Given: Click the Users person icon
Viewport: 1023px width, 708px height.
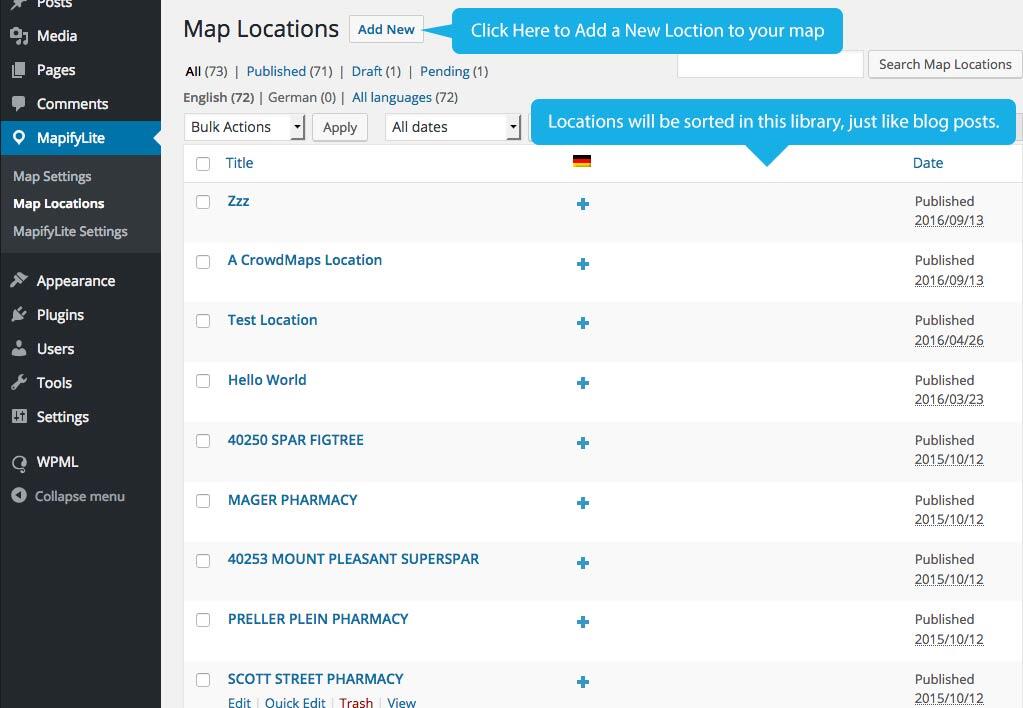Looking at the screenshot, I should click(x=18, y=349).
